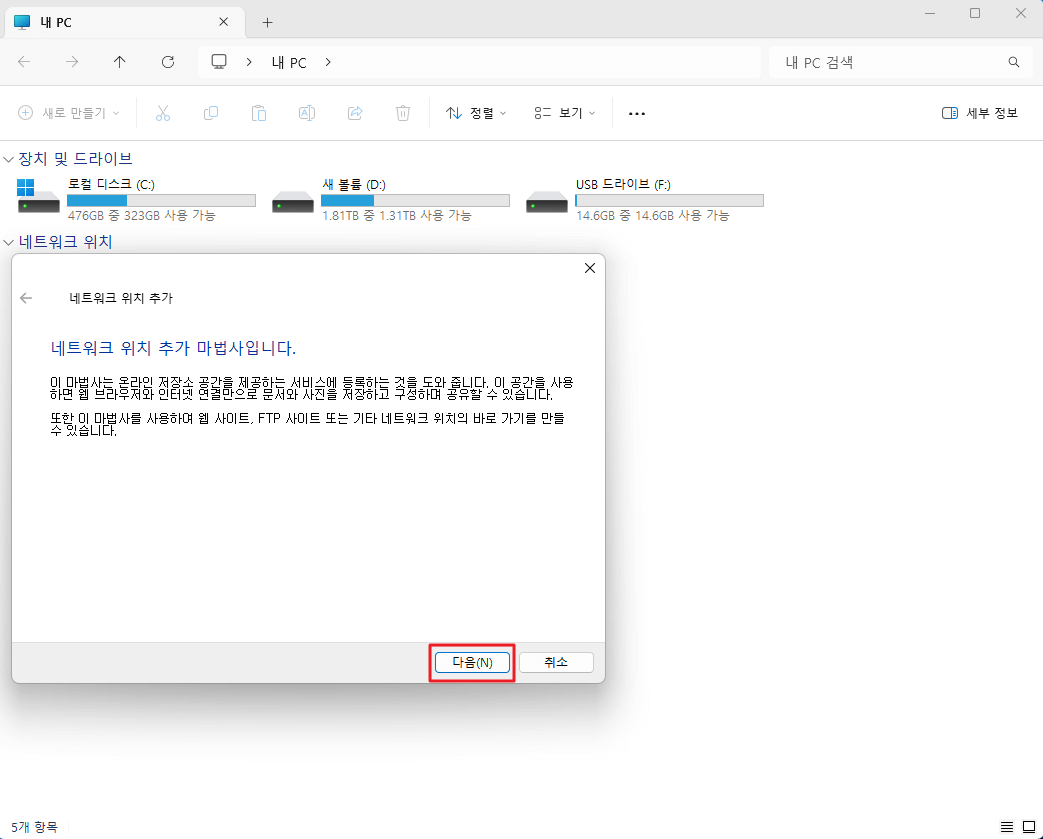Click the wizard back arrow
Image resolution: width=1043 pixels, height=839 pixels.
(26, 298)
